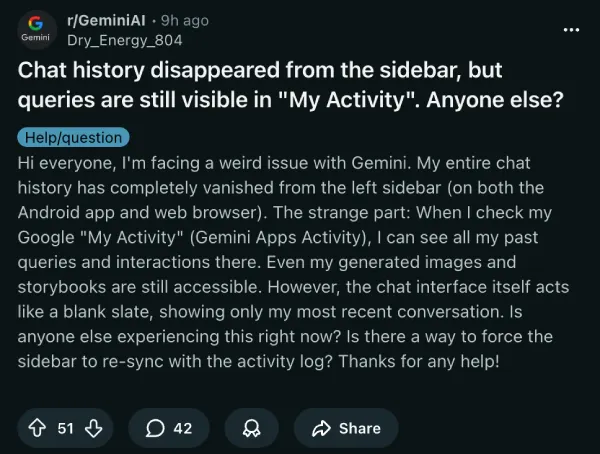
Task: Click the share arrow icon
Action: (x=322, y=428)
